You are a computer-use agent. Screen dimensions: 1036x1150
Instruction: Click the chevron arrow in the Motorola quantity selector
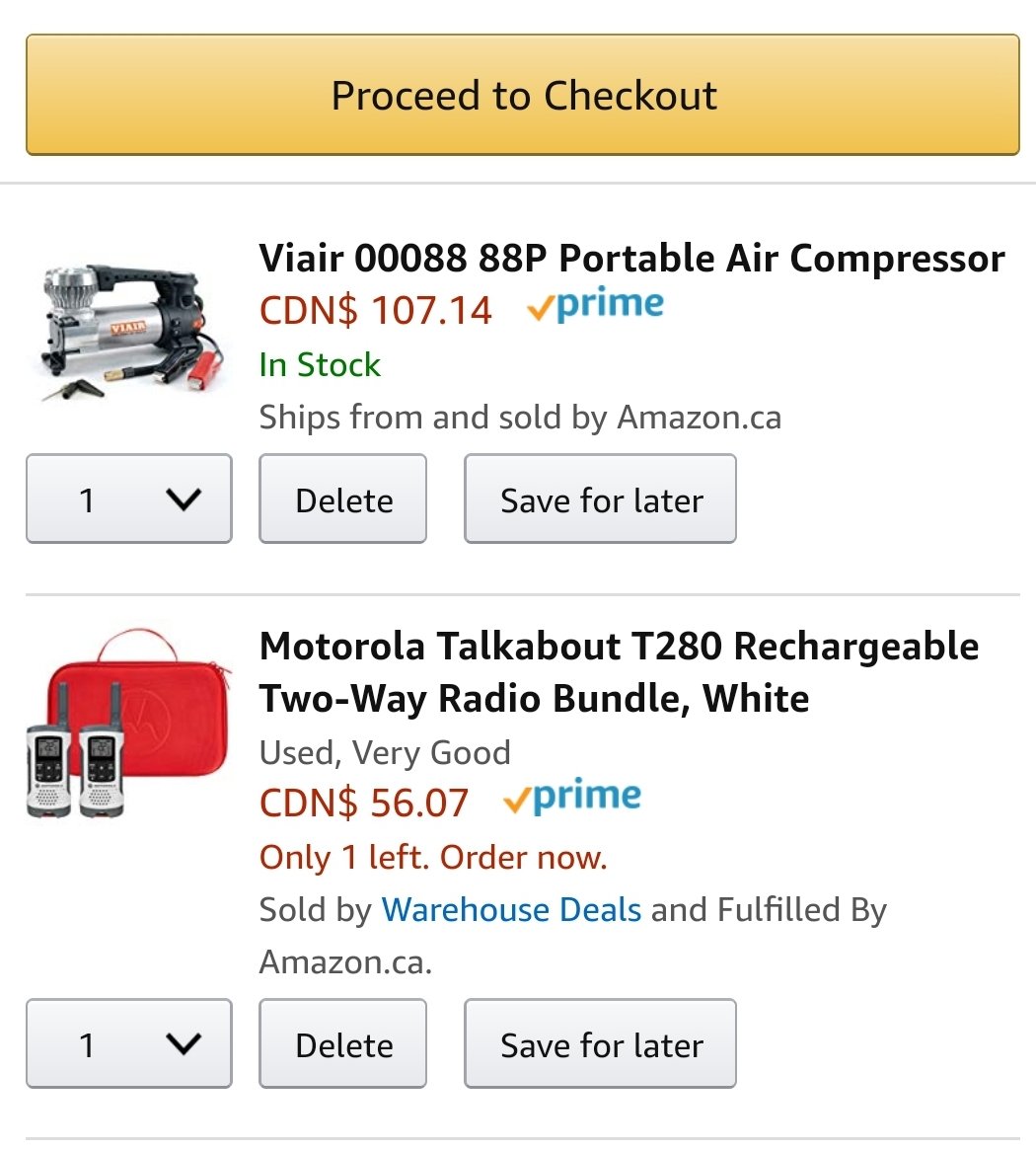[x=184, y=1043]
